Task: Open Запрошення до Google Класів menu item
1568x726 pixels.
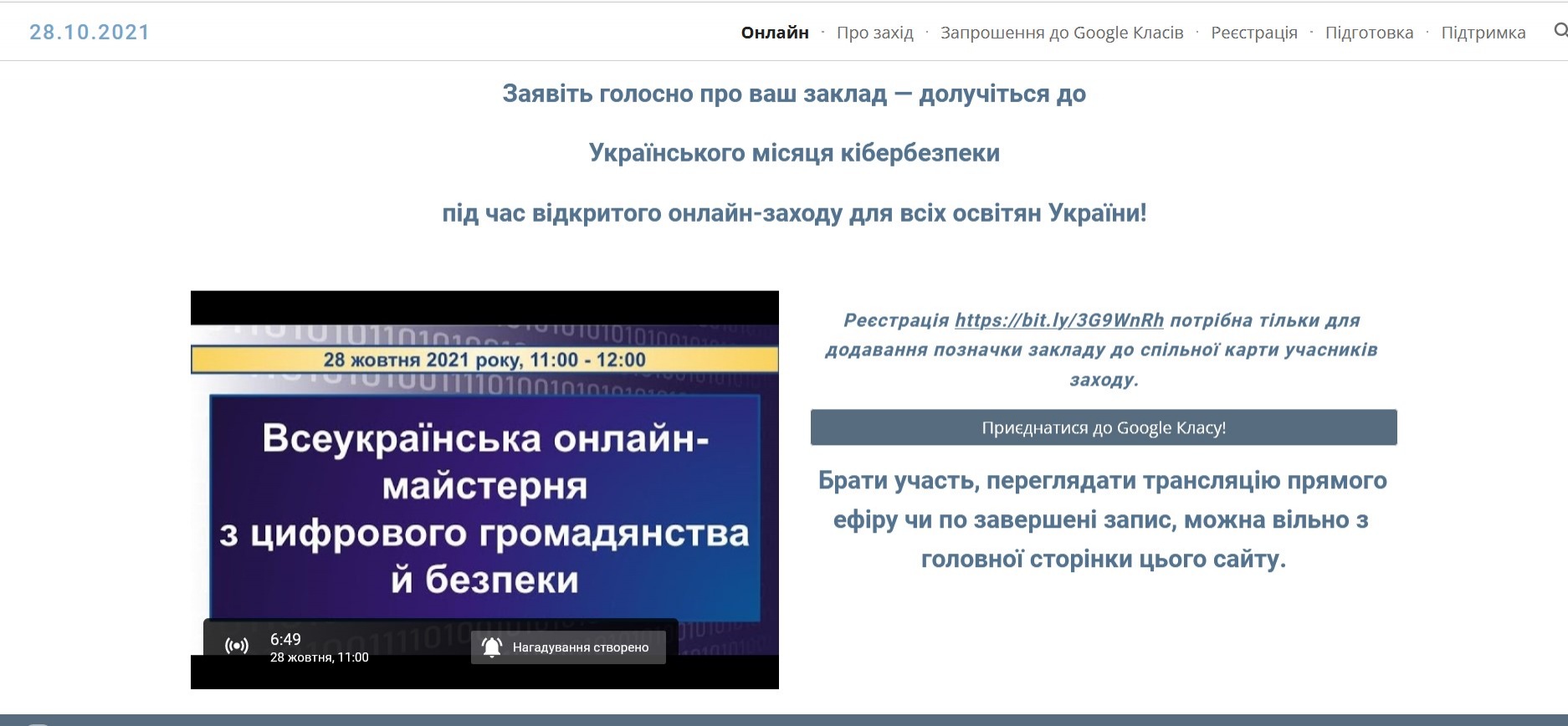Action: [x=1061, y=33]
